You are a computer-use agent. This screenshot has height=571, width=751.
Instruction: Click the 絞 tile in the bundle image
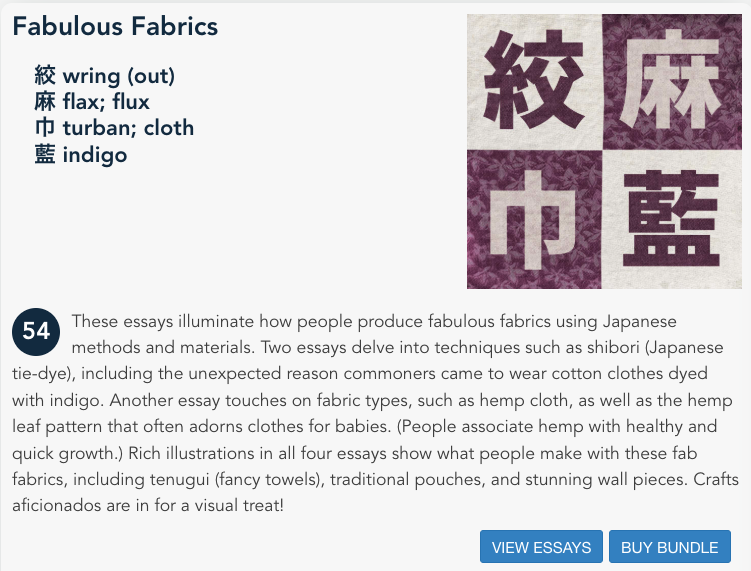(535, 81)
